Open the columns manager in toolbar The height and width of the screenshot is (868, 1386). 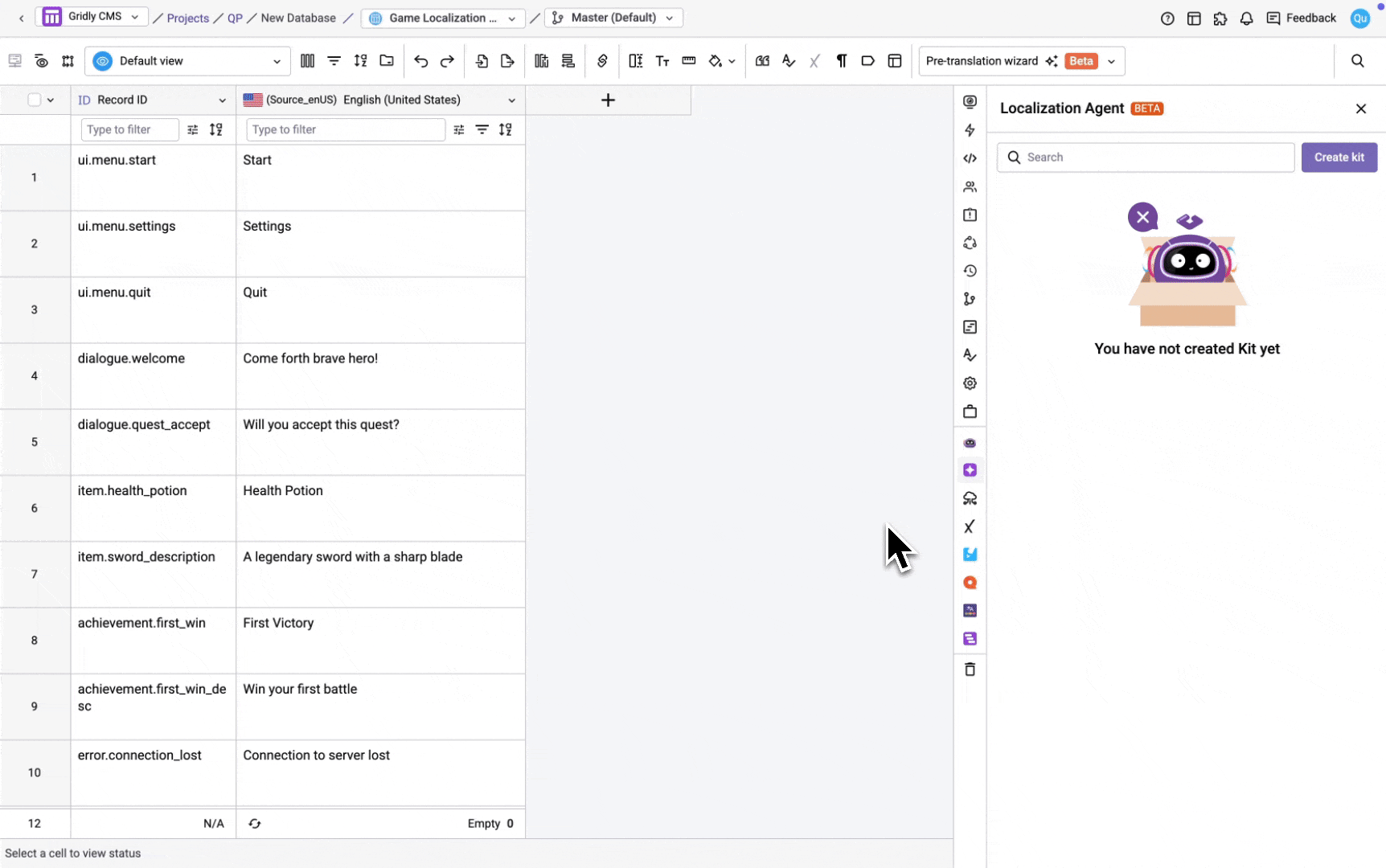(x=307, y=61)
